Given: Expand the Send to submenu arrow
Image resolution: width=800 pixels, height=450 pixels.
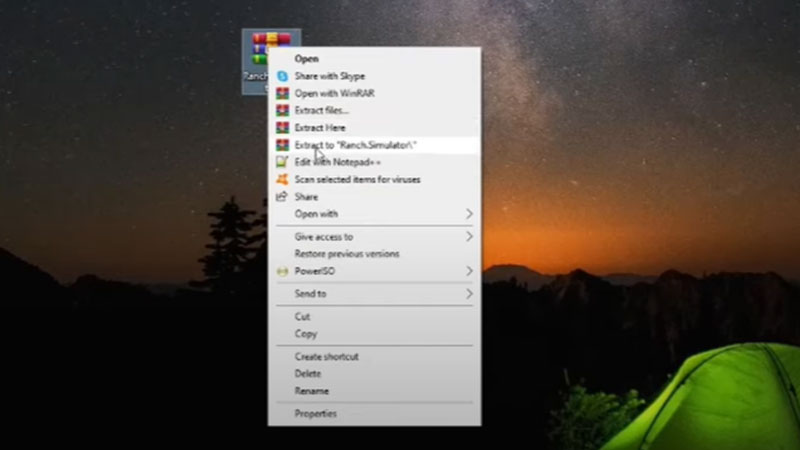Looking at the screenshot, I should click(469, 294).
